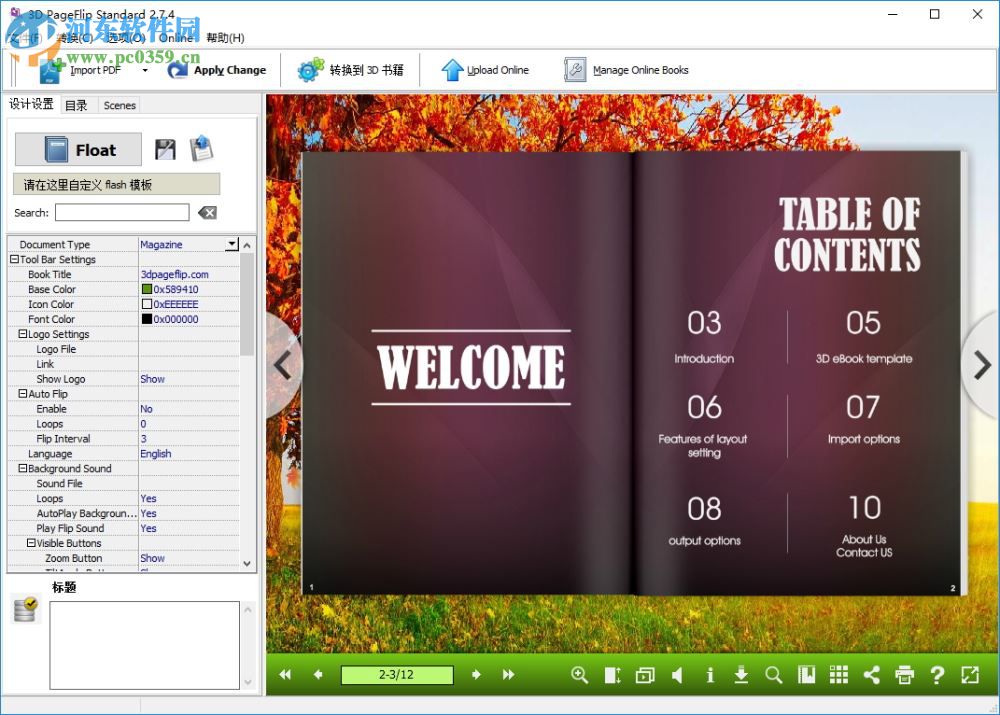Collapse the Visible Buttons group
This screenshot has height=715, width=1000.
tap(31, 543)
